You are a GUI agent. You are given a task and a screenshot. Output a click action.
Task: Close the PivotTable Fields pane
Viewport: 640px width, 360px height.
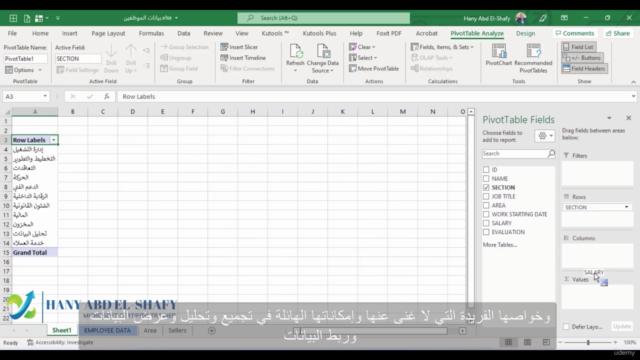[x=629, y=118]
